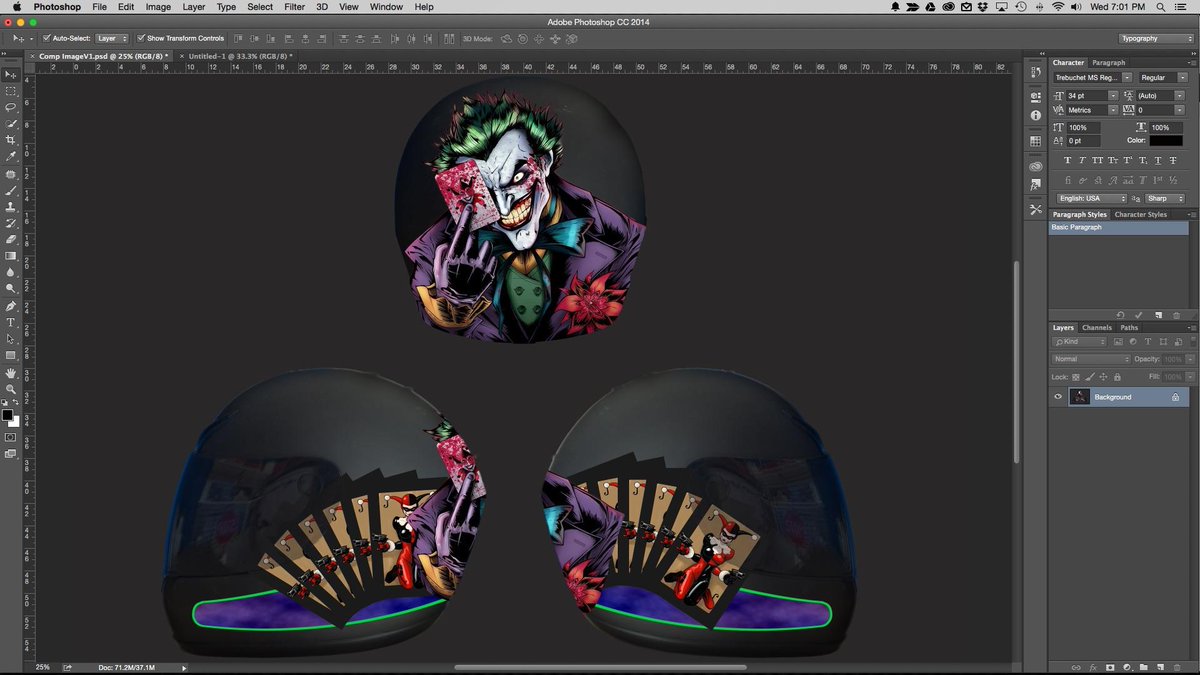Select the Spot Healing Brush tool

point(11,174)
